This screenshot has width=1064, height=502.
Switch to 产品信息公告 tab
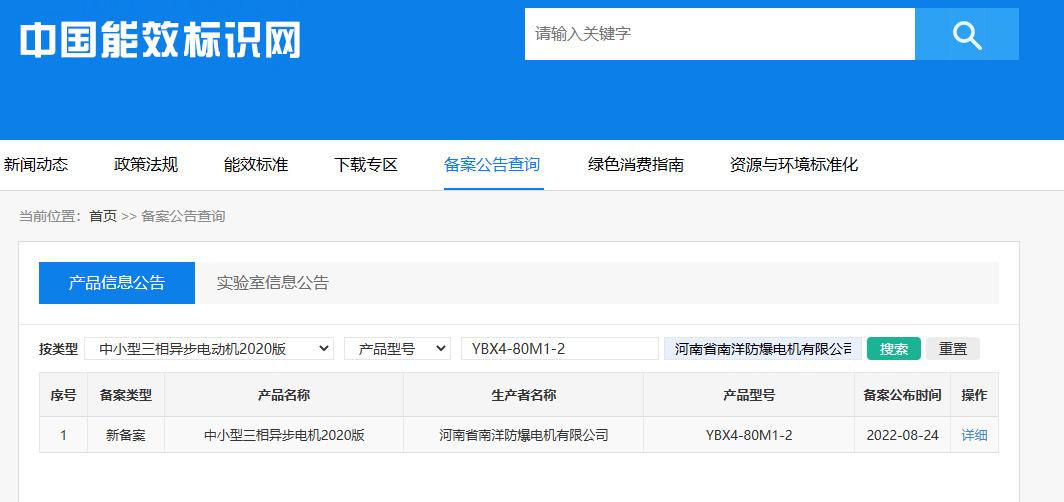(x=117, y=283)
